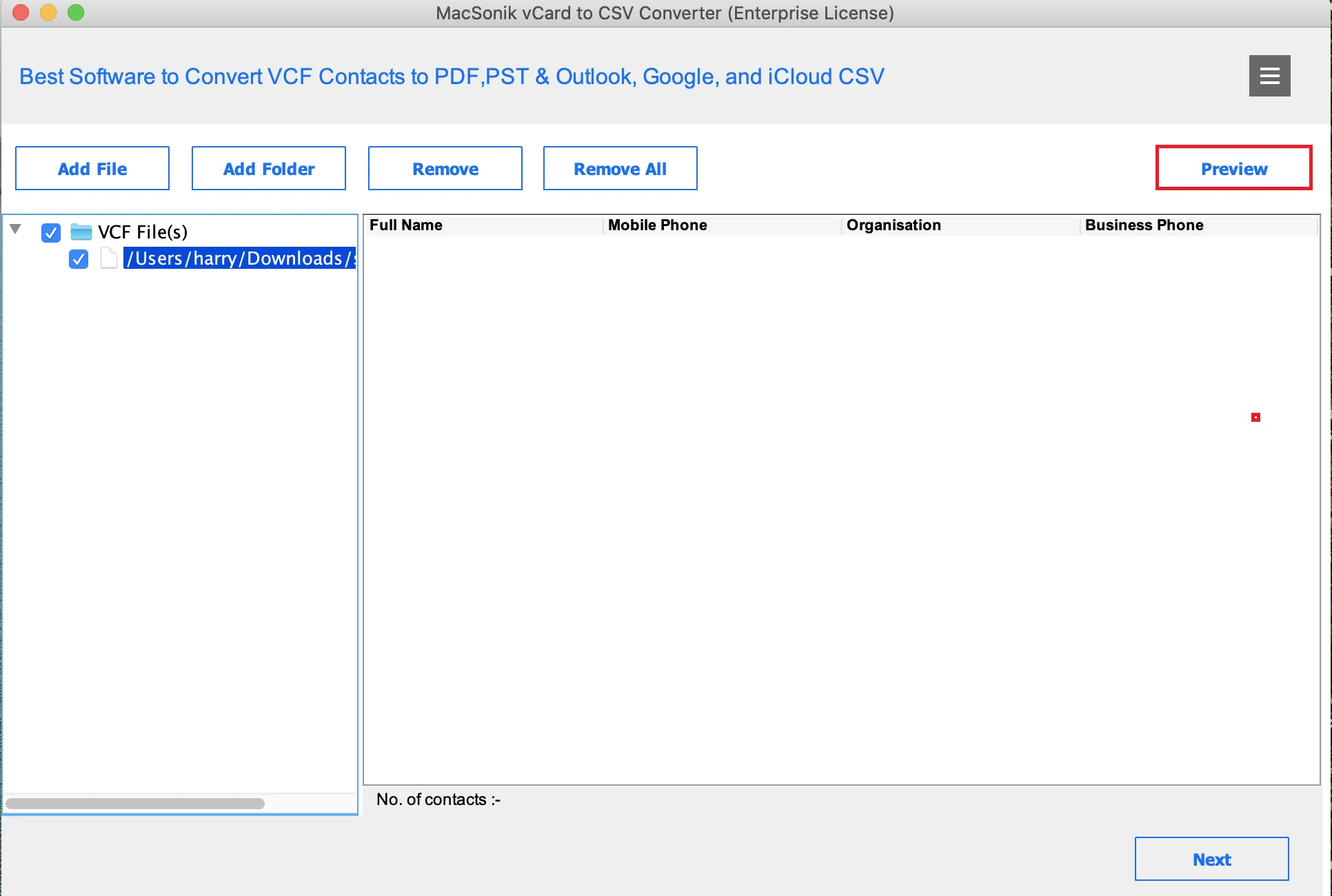Click the Organisation column header
1332x896 pixels.
[961, 225]
